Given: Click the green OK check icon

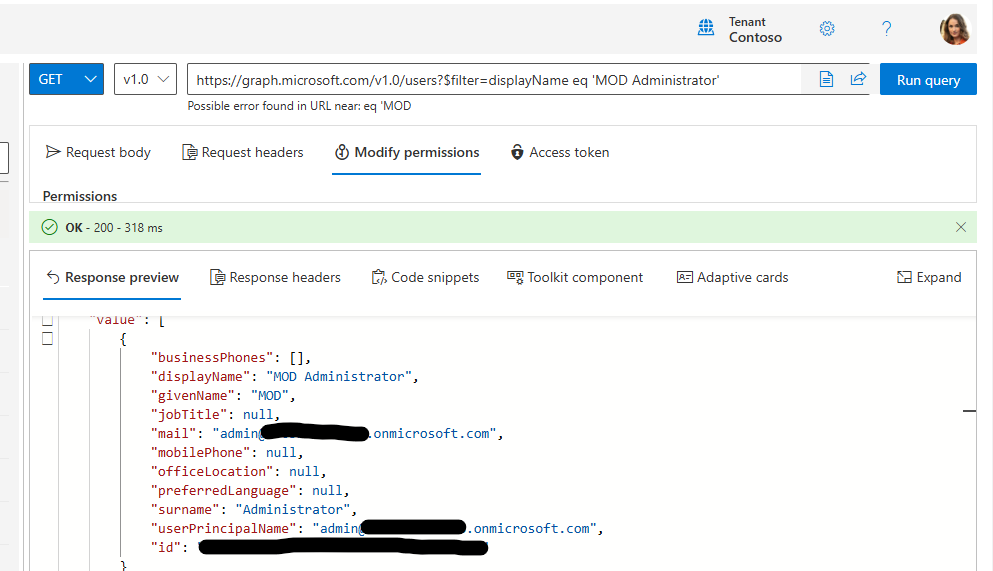Looking at the screenshot, I should click(x=49, y=227).
